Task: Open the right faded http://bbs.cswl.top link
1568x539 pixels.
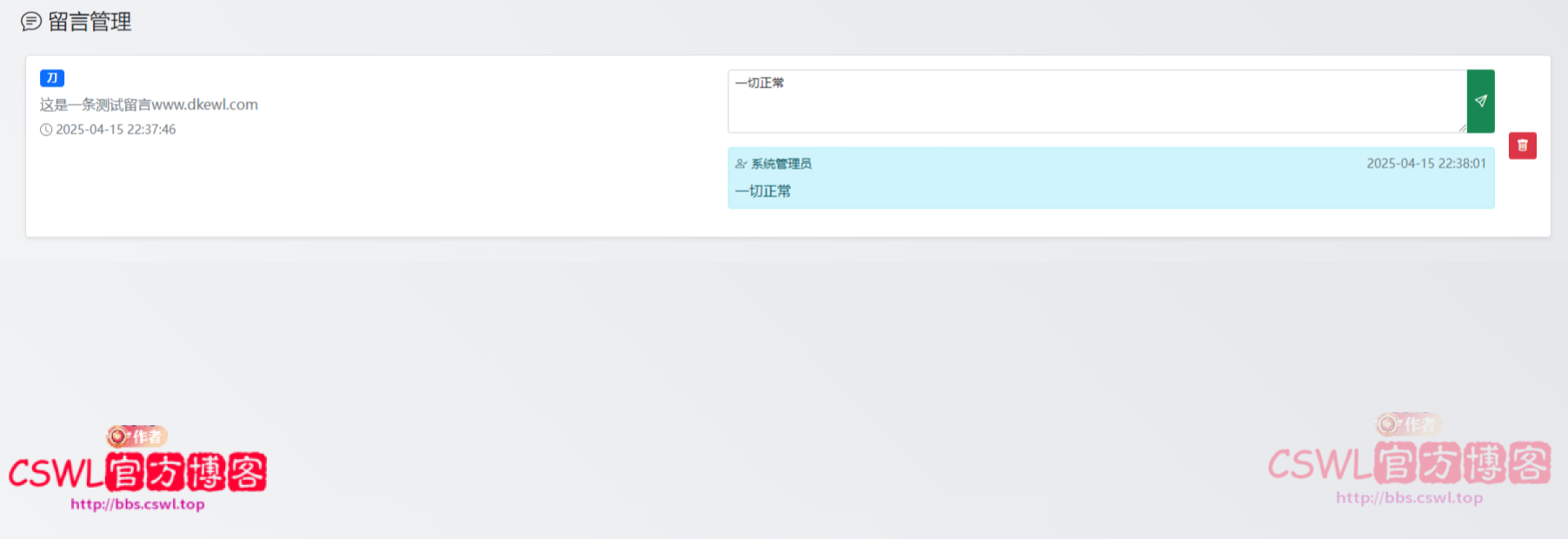Action: tap(1409, 498)
